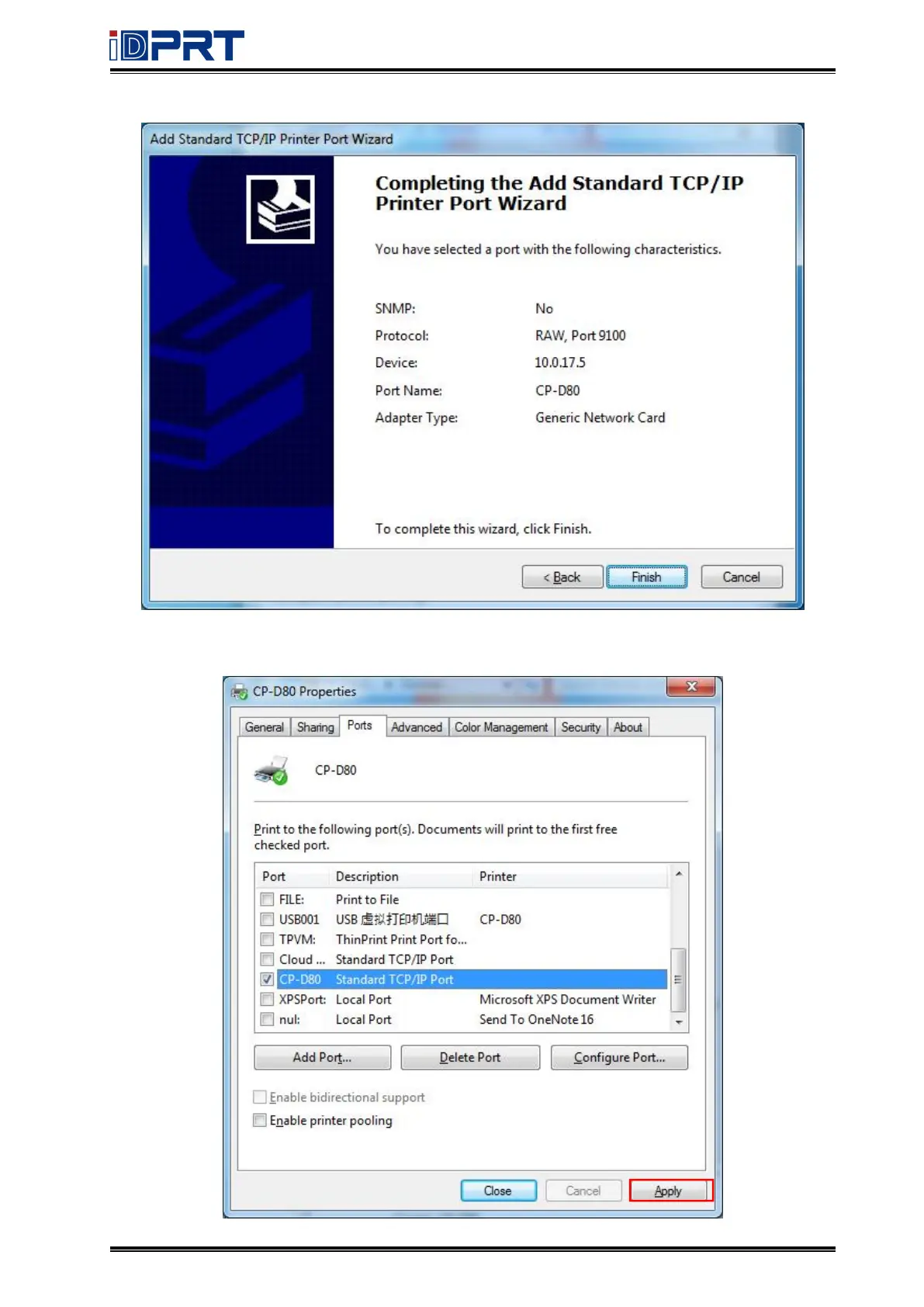Viewport: 924px width, 1307px height.
Task: Click the 'CP-D80' port name value in wizard
Action: [x=557, y=390]
